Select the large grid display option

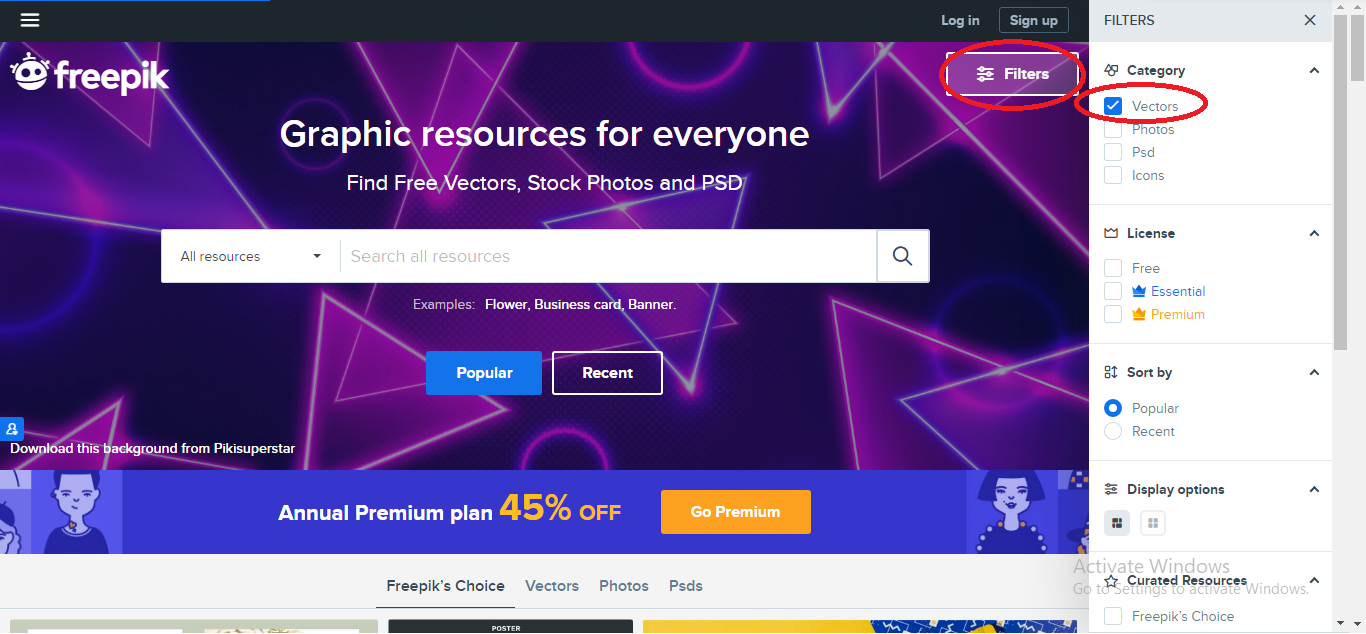(1153, 522)
